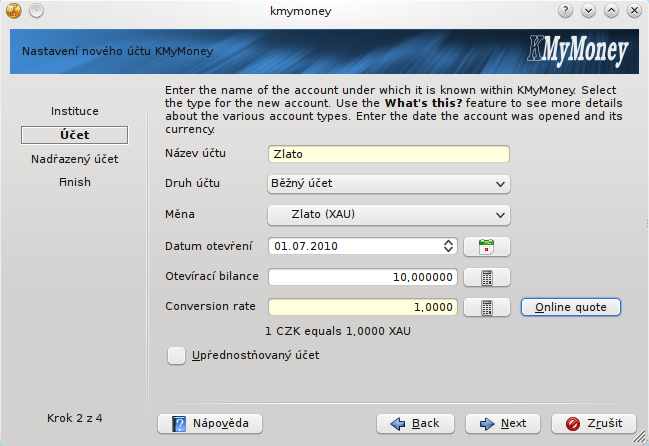The image size is (649, 446).
Task: Select the Nadřazený účet step
Action: click(75, 159)
